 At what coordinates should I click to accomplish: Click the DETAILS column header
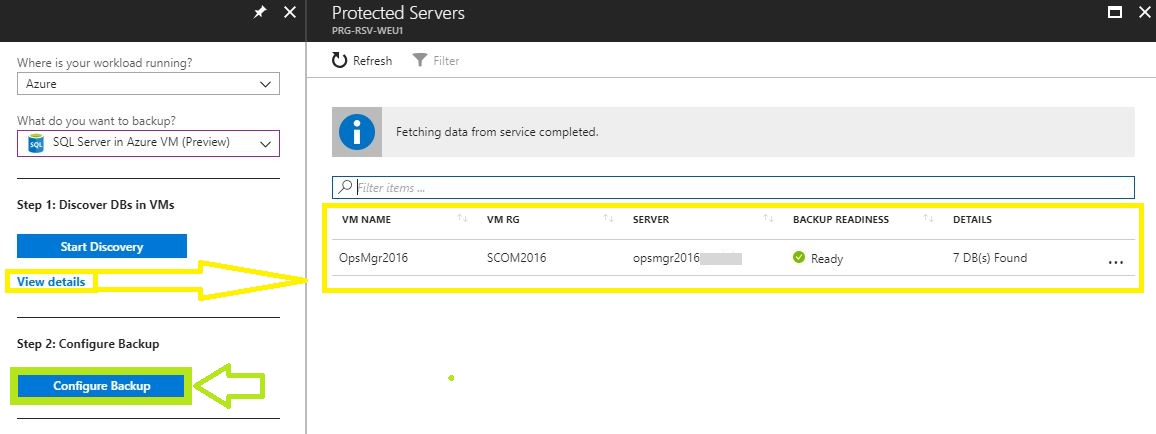[972, 220]
